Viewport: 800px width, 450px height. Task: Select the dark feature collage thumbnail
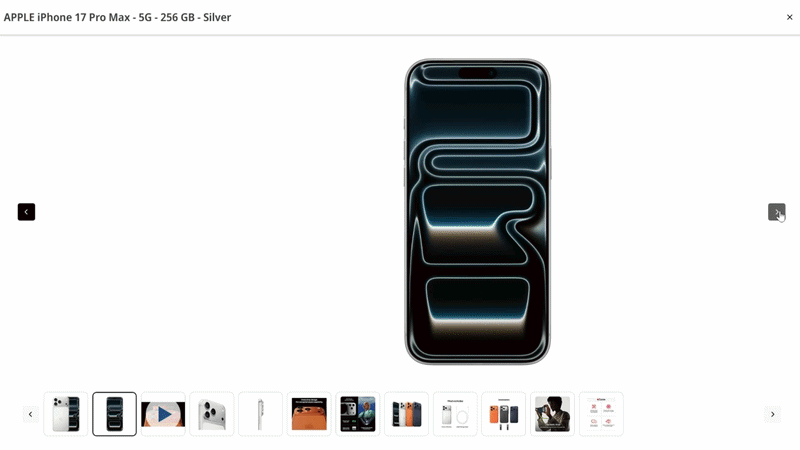point(358,414)
